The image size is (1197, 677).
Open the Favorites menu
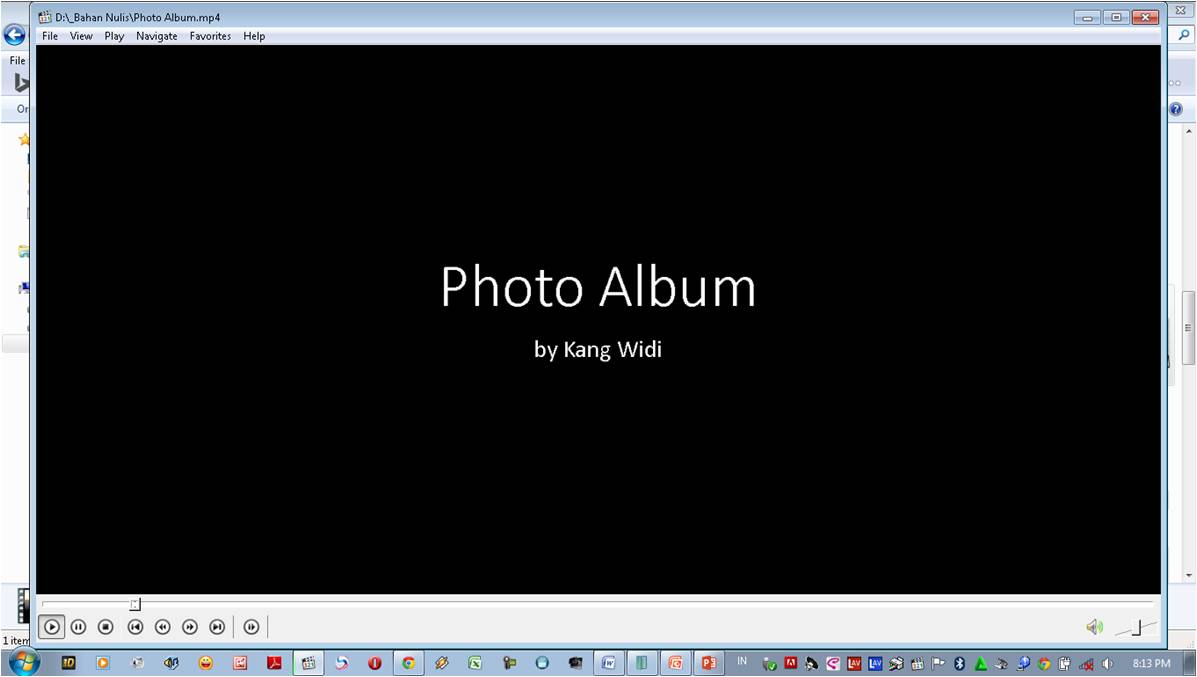(x=210, y=36)
